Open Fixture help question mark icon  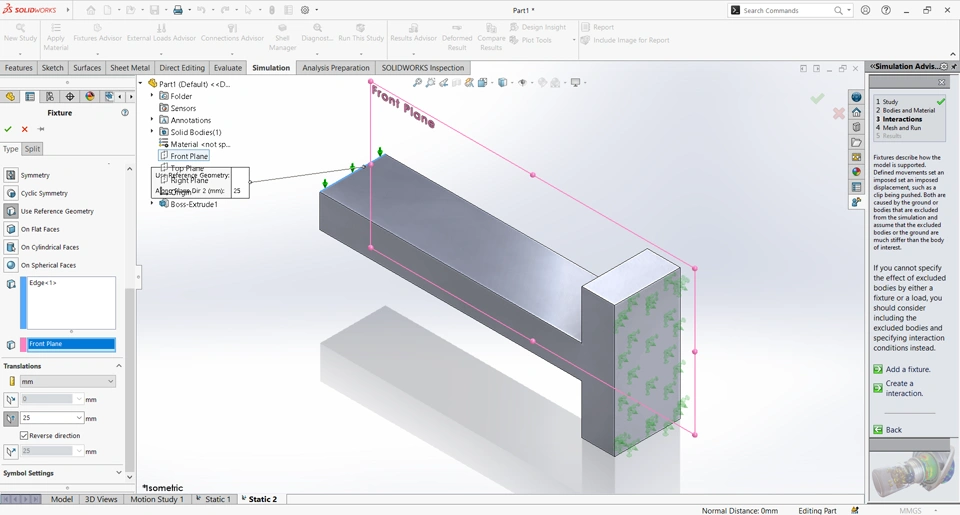click(x=125, y=113)
